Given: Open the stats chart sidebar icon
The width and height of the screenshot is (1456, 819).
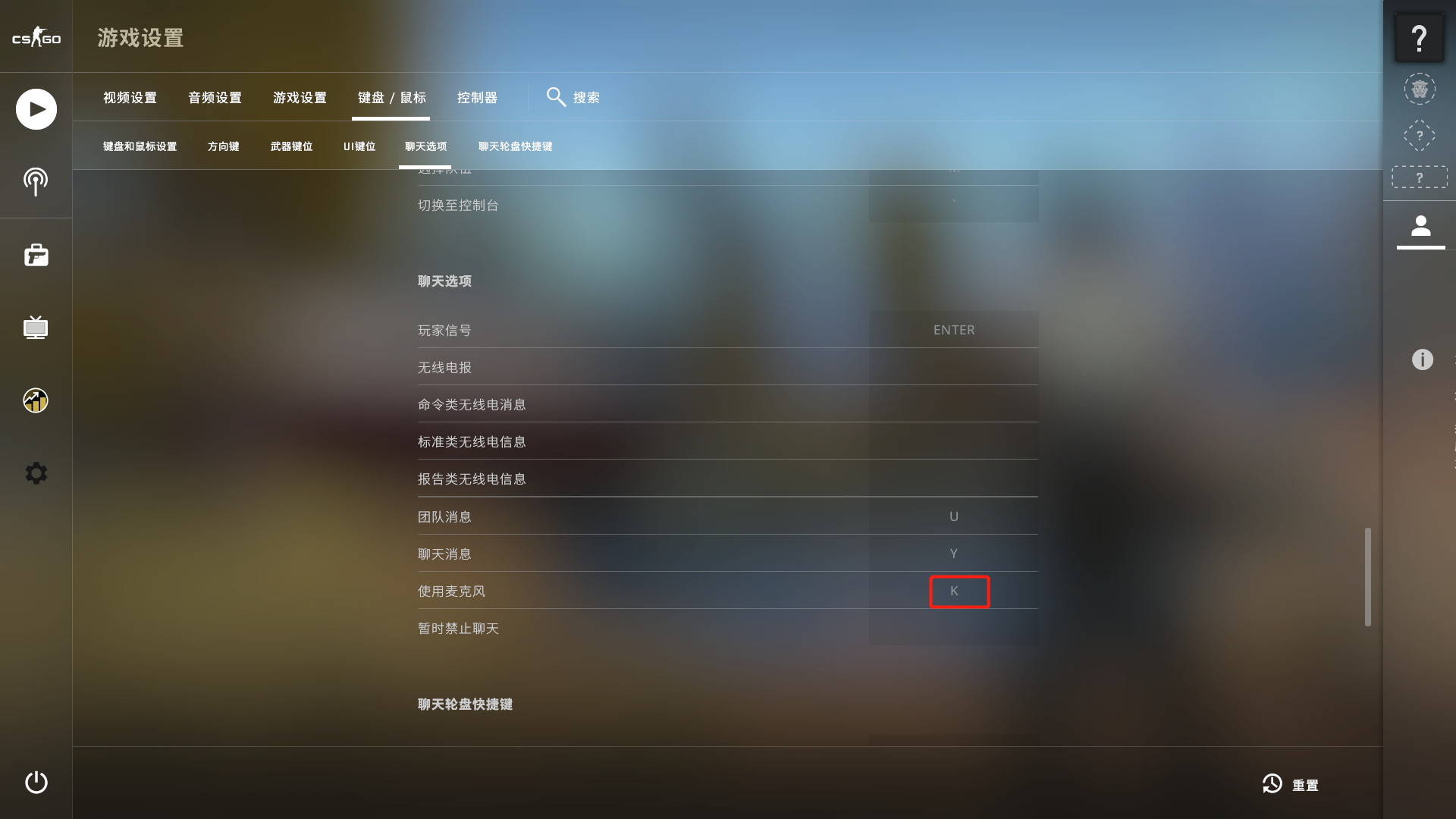Looking at the screenshot, I should [36, 400].
